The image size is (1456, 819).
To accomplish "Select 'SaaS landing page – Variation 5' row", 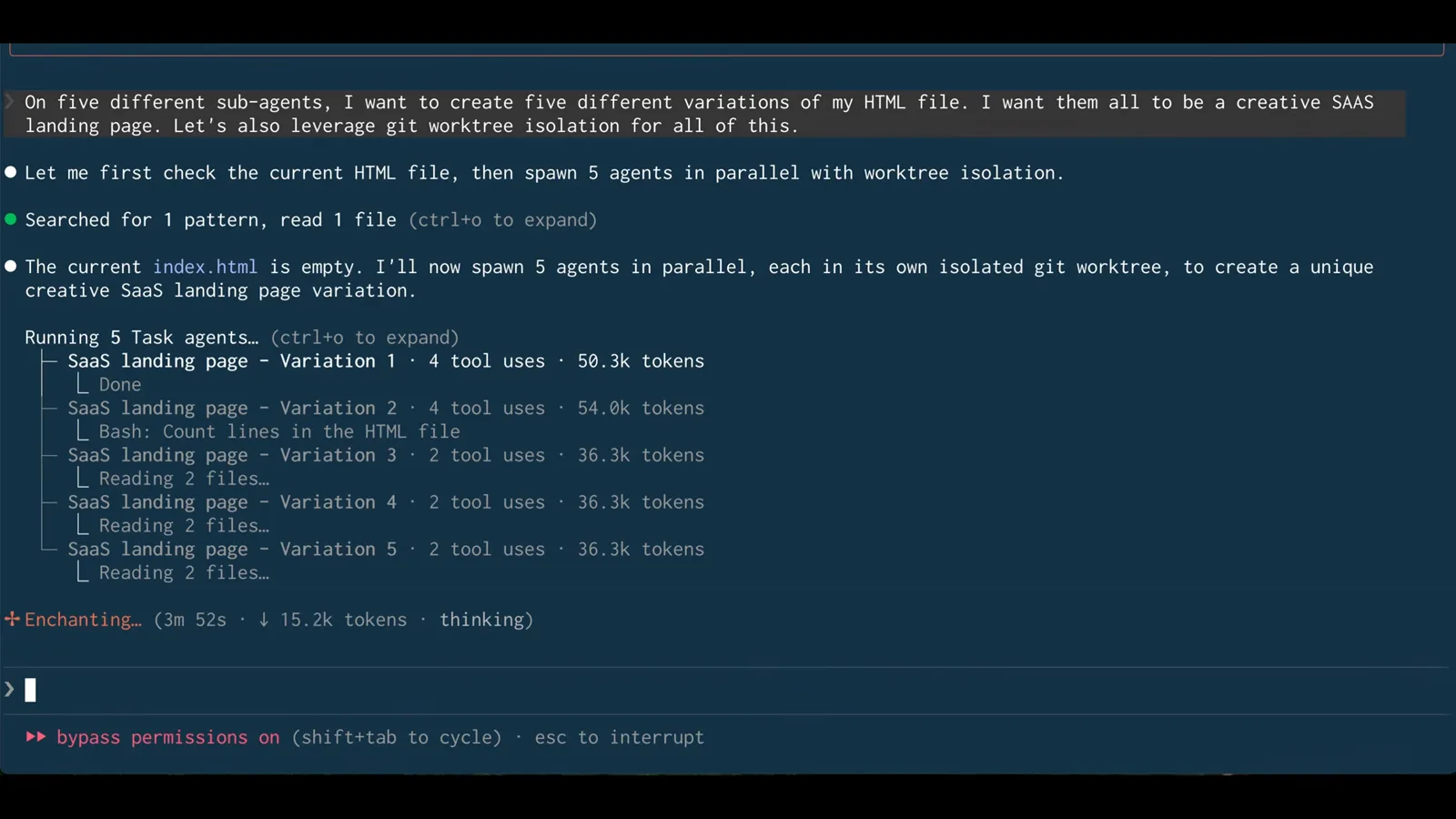I will [x=386, y=550].
